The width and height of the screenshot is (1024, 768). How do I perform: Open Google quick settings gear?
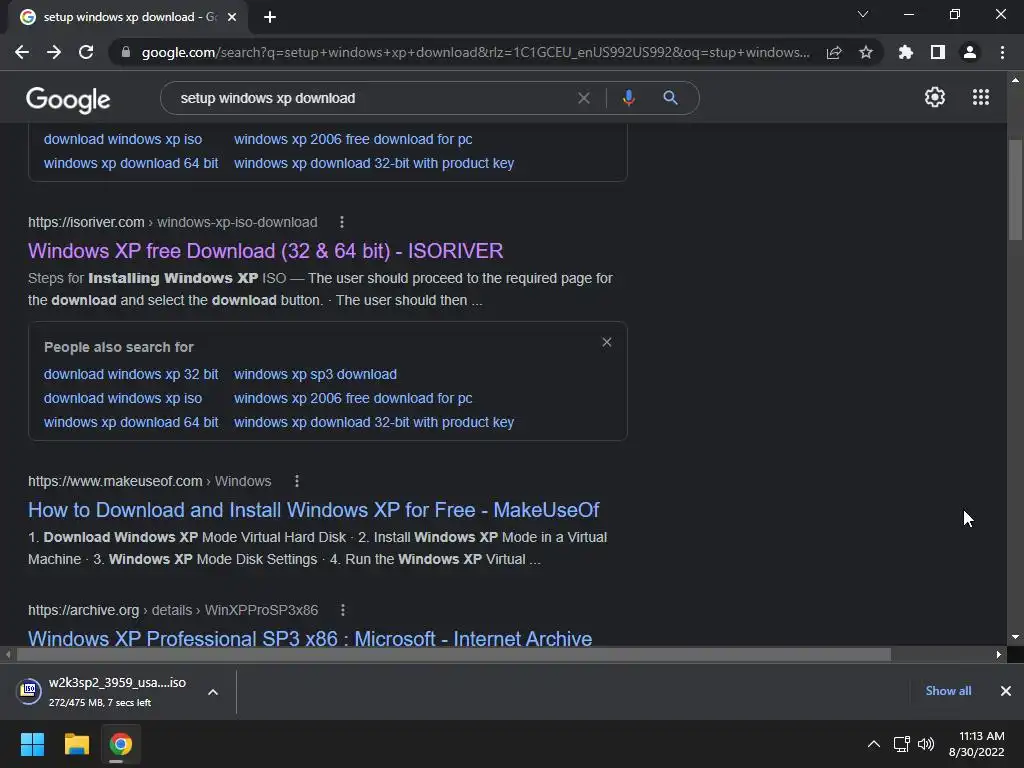coord(935,97)
